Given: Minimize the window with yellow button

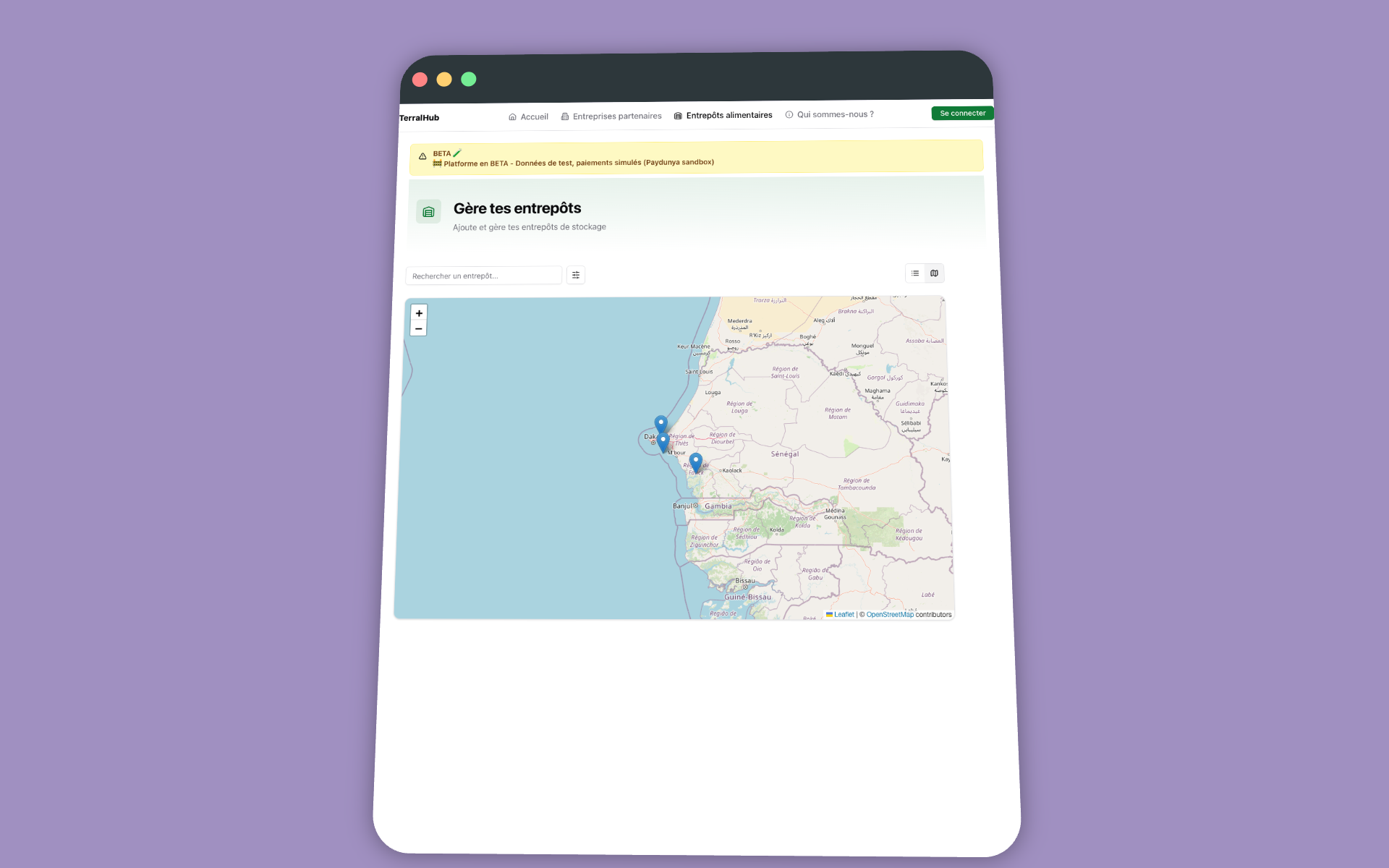Looking at the screenshot, I should coord(444,80).
